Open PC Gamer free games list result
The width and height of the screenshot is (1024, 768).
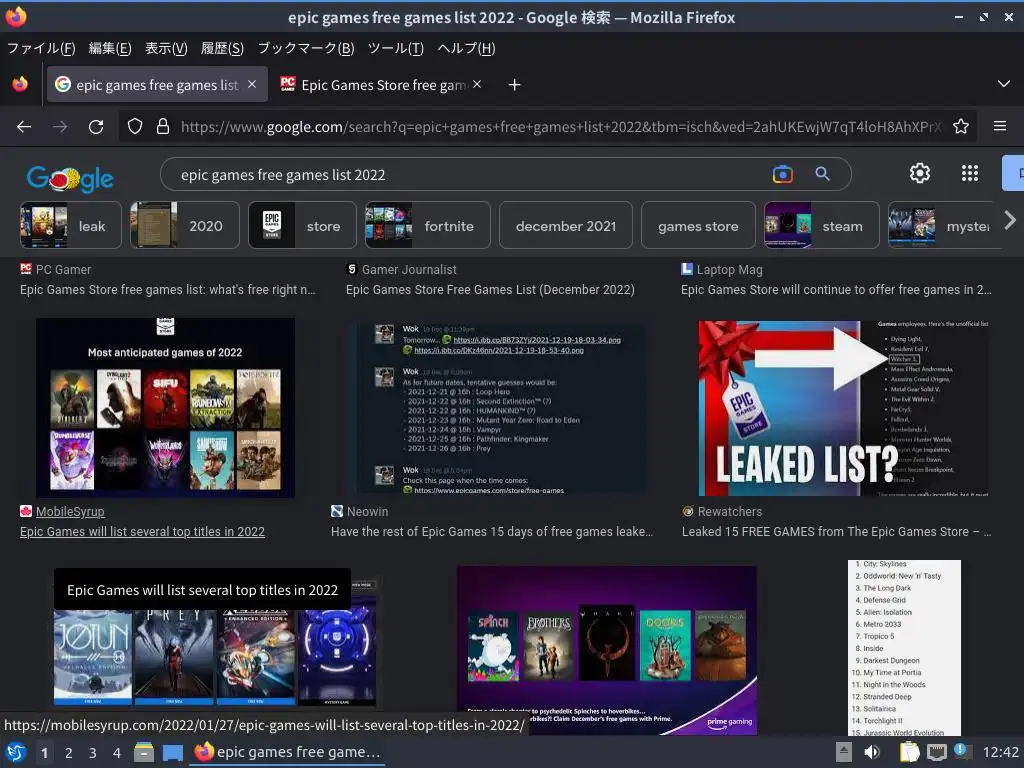(168, 290)
